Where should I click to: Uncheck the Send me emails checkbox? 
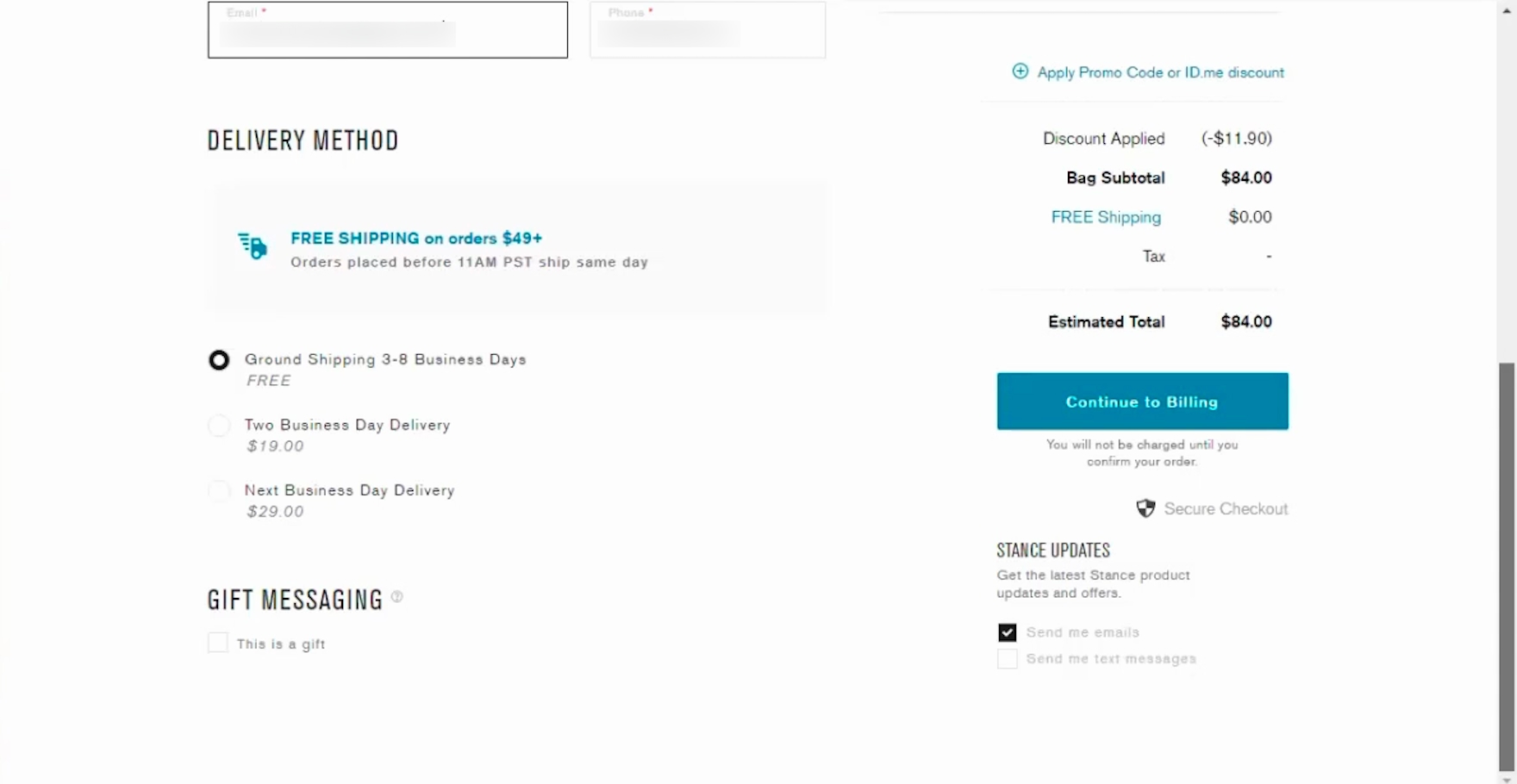(x=1007, y=632)
